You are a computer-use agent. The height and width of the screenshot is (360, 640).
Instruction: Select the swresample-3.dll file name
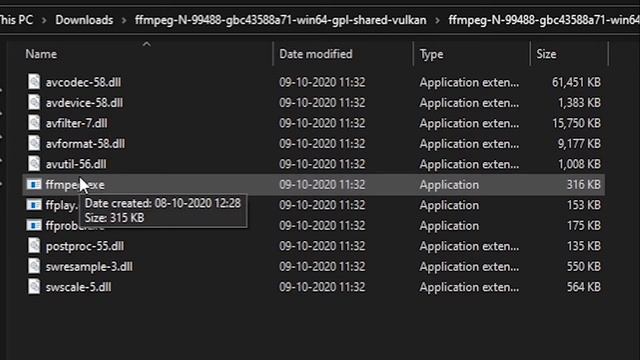(89, 267)
